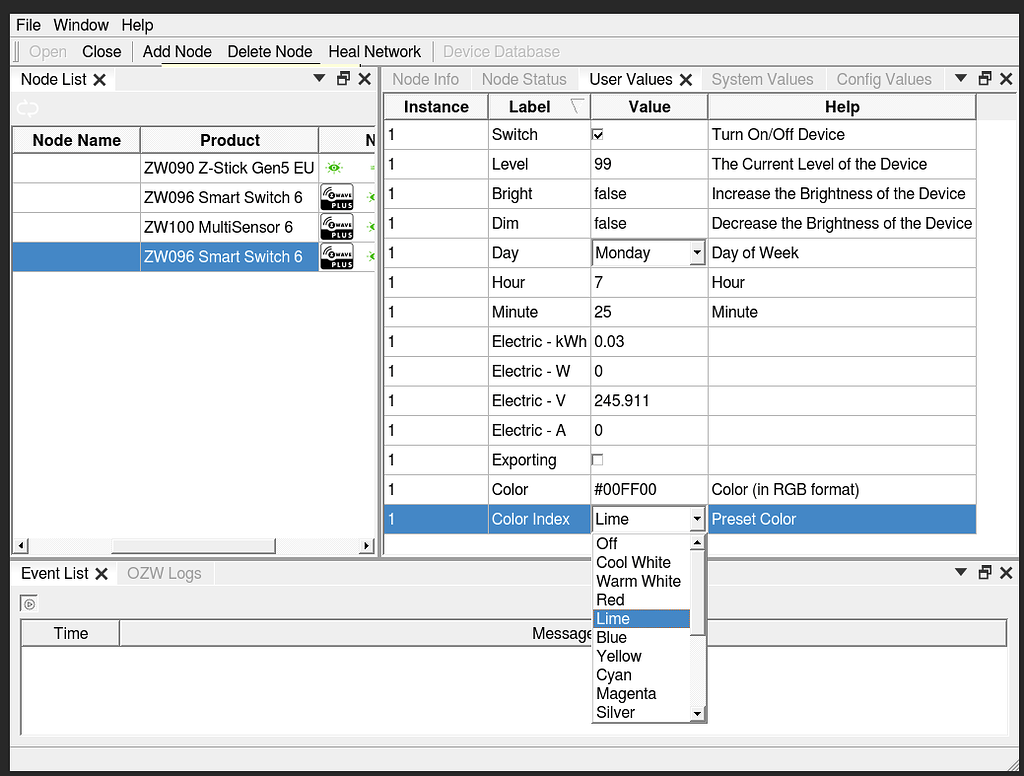
Task: Select Red in the Color Index dropdown list
Action: point(613,600)
